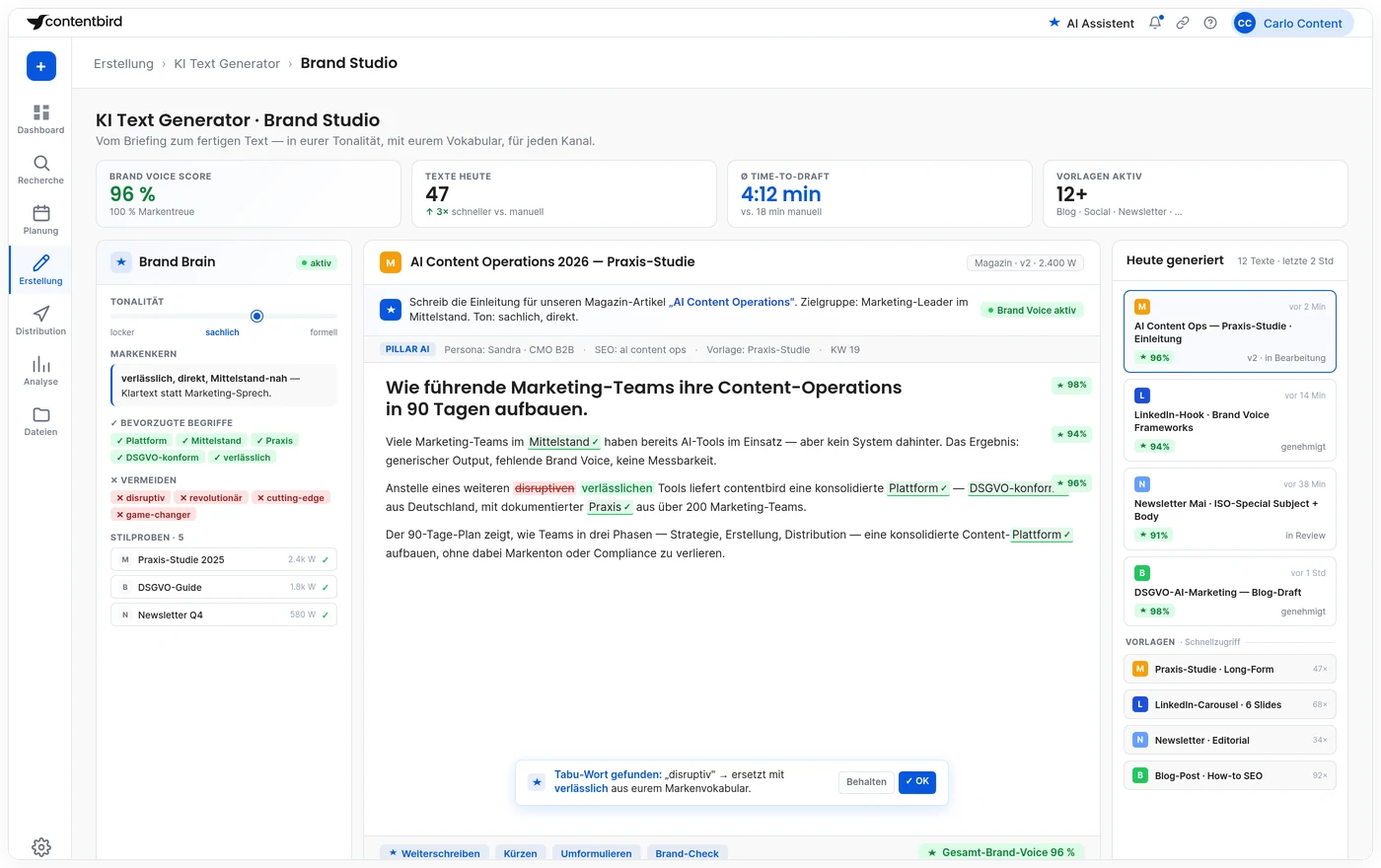Click the blue star prompt icon

pos(391,310)
